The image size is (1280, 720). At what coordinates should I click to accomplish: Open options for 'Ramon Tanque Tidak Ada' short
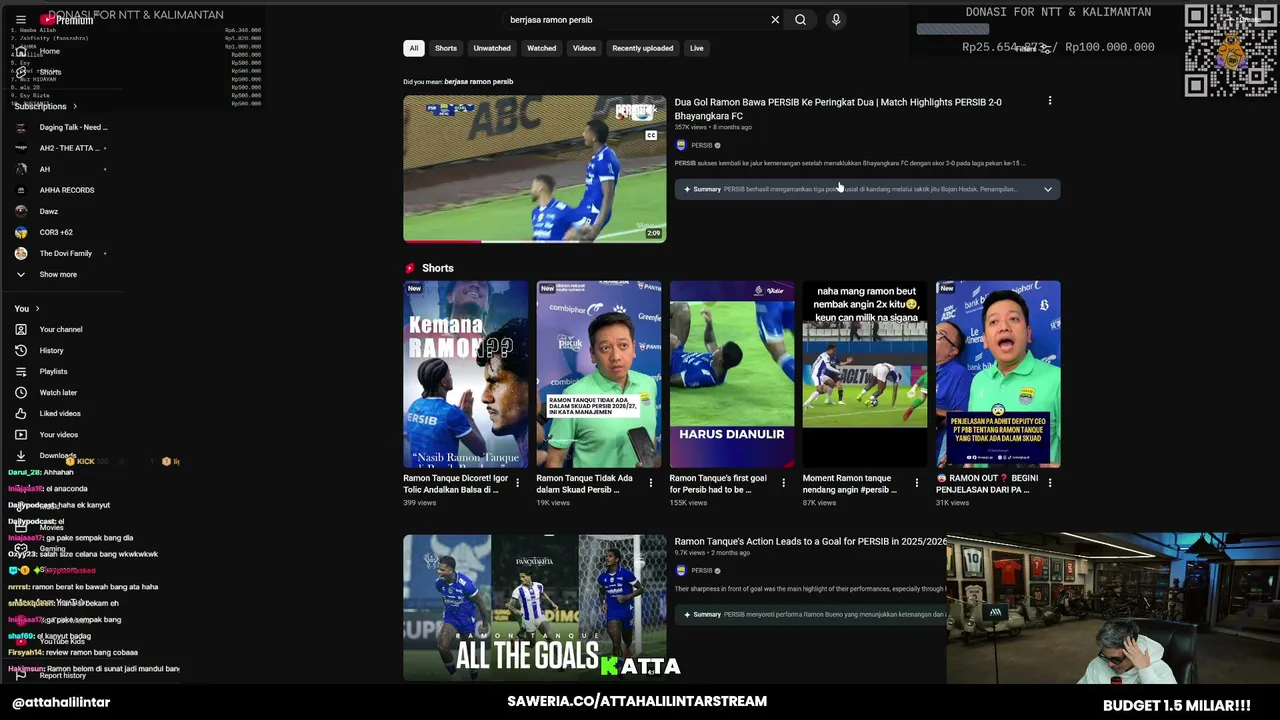[x=650, y=484]
